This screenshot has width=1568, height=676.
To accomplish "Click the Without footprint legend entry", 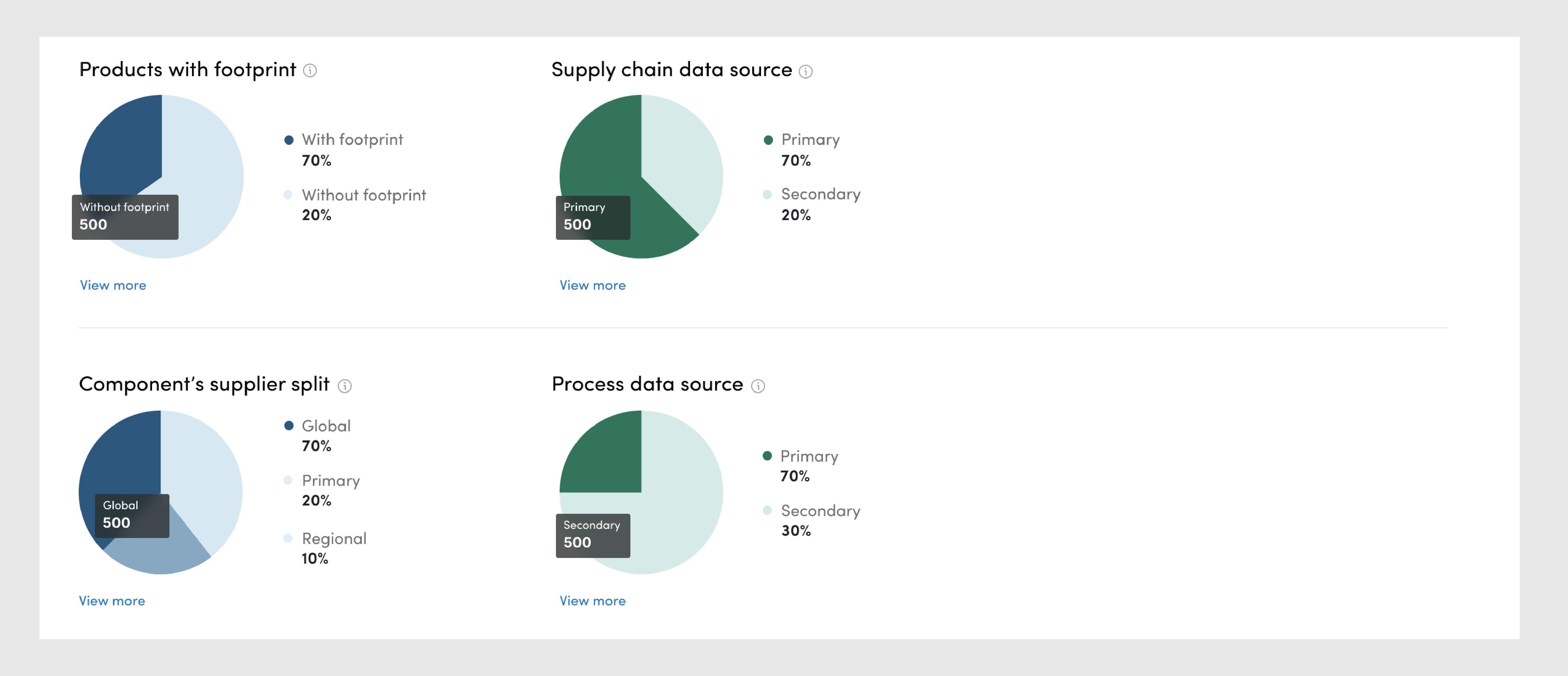I will (363, 195).
